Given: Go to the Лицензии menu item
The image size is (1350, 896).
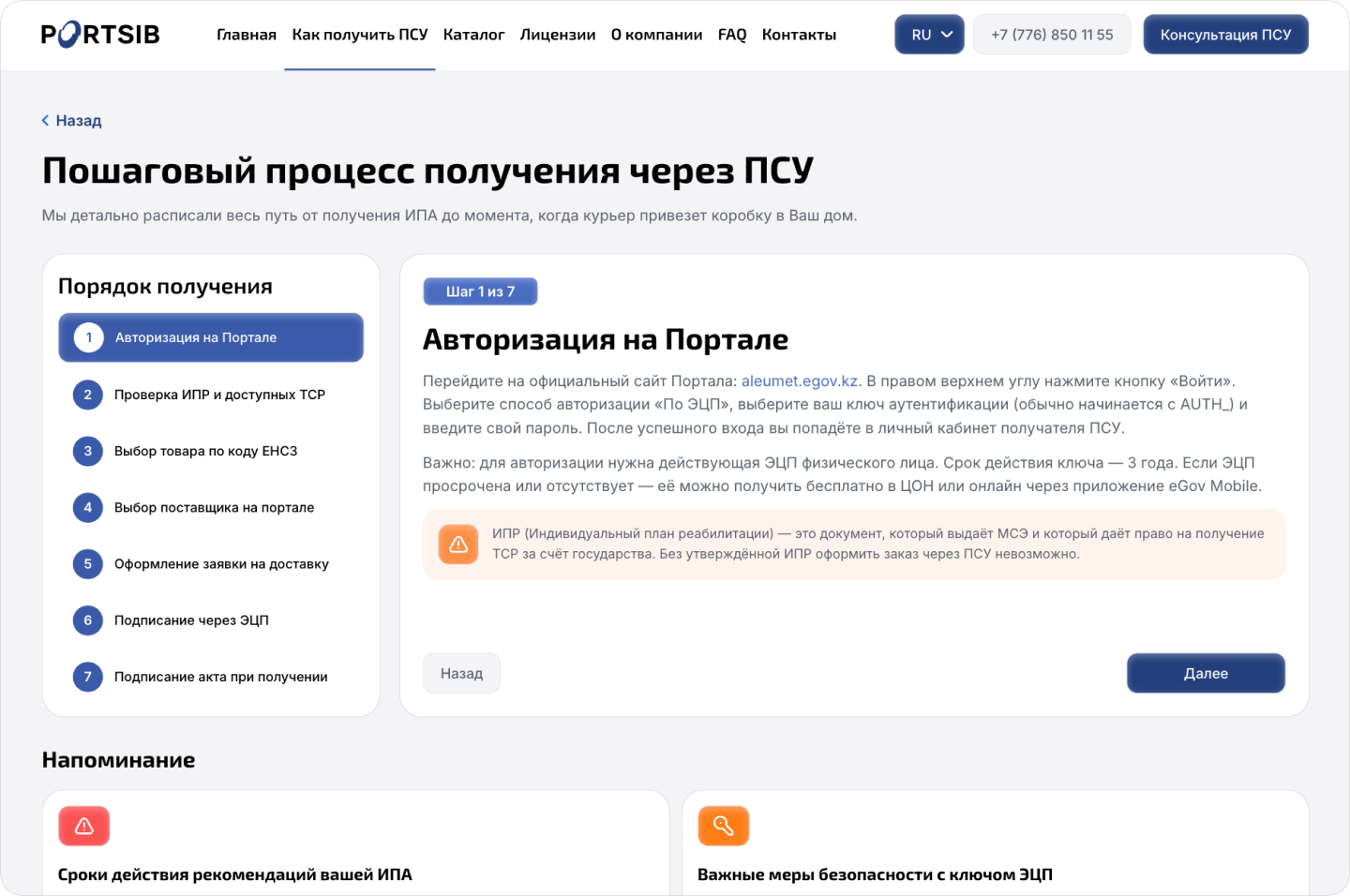Looking at the screenshot, I should point(558,35).
